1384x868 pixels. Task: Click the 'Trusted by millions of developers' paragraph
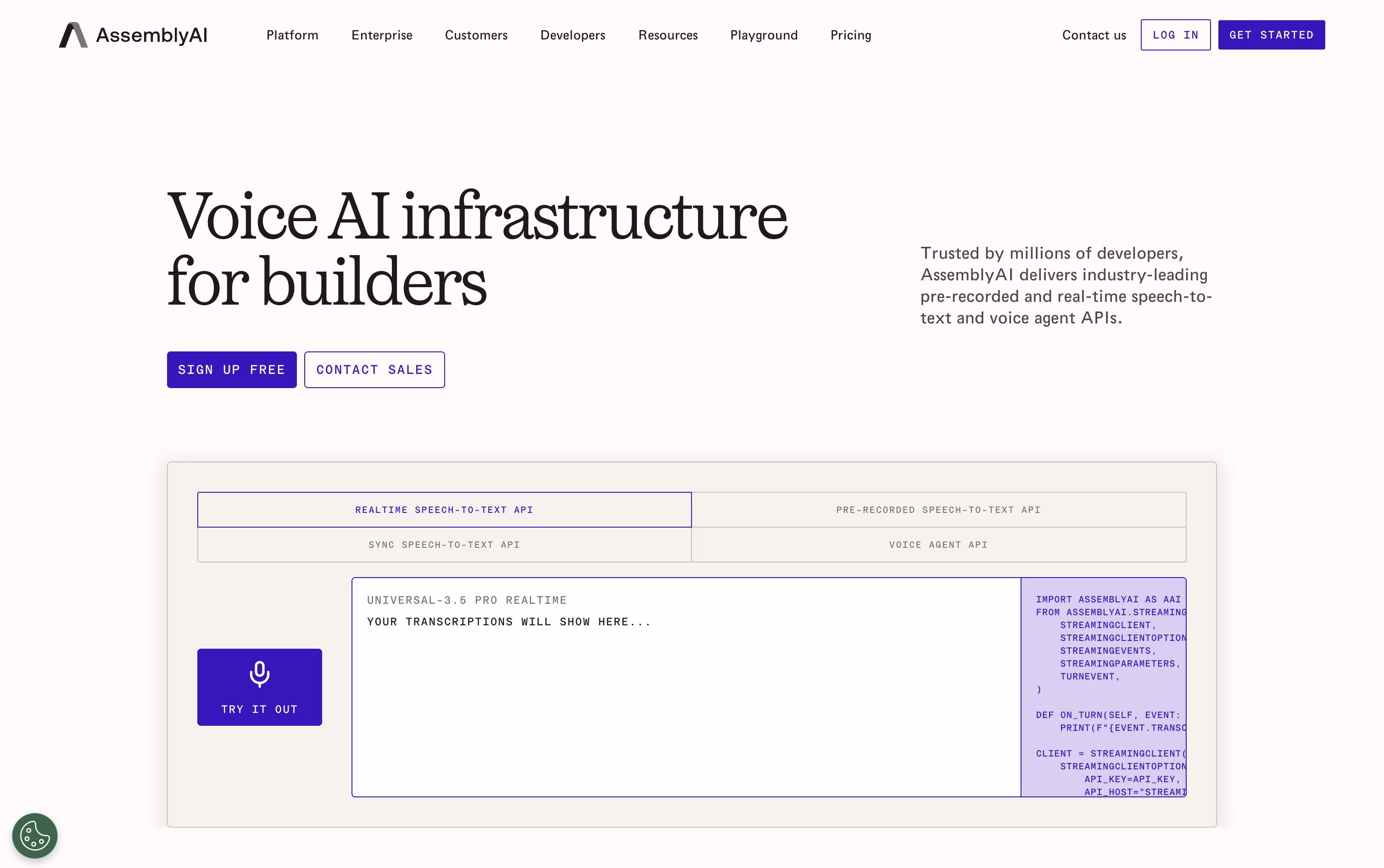click(x=1066, y=285)
